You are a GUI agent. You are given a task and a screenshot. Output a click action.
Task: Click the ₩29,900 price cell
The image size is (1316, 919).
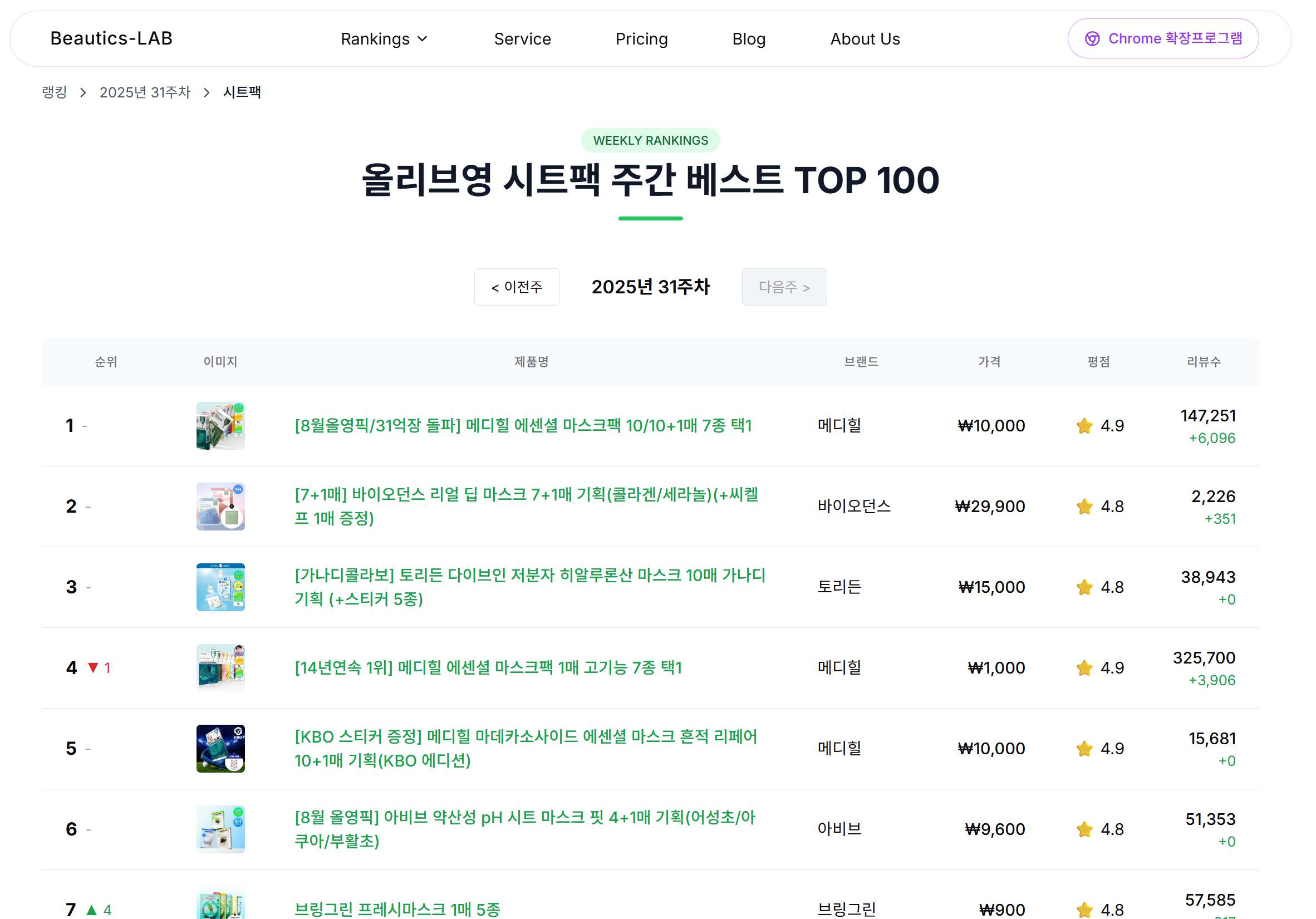coord(990,507)
